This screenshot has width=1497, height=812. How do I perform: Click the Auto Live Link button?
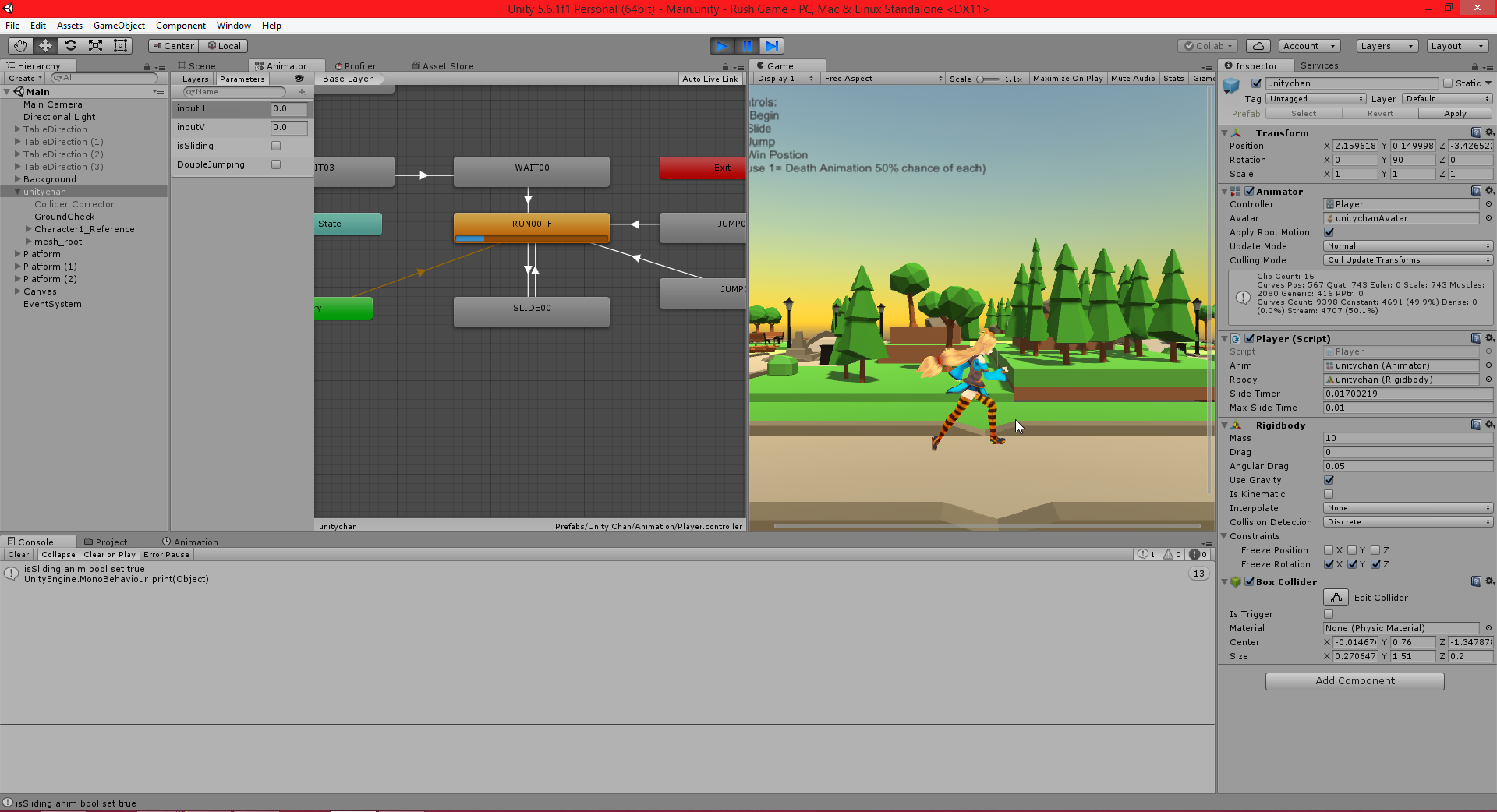710,79
